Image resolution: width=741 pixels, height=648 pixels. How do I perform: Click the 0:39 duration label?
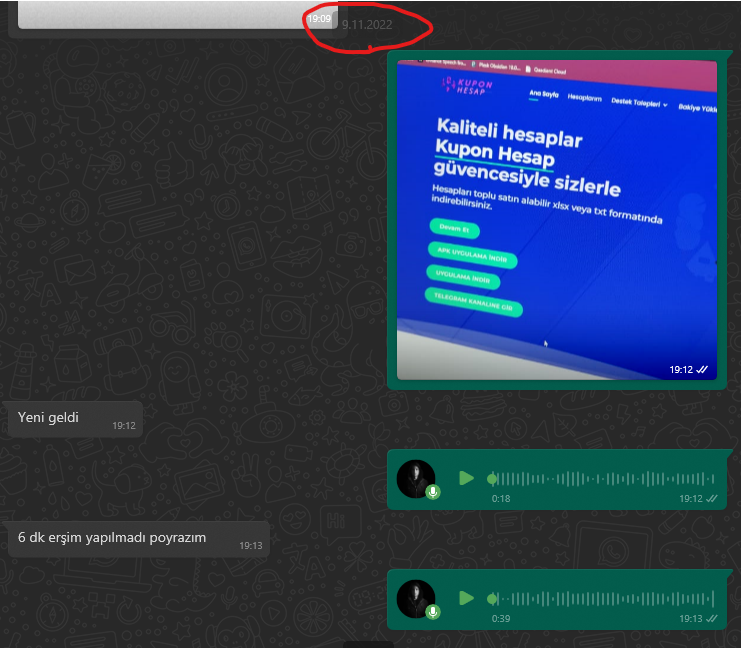pyautogui.click(x=501, y=619)
